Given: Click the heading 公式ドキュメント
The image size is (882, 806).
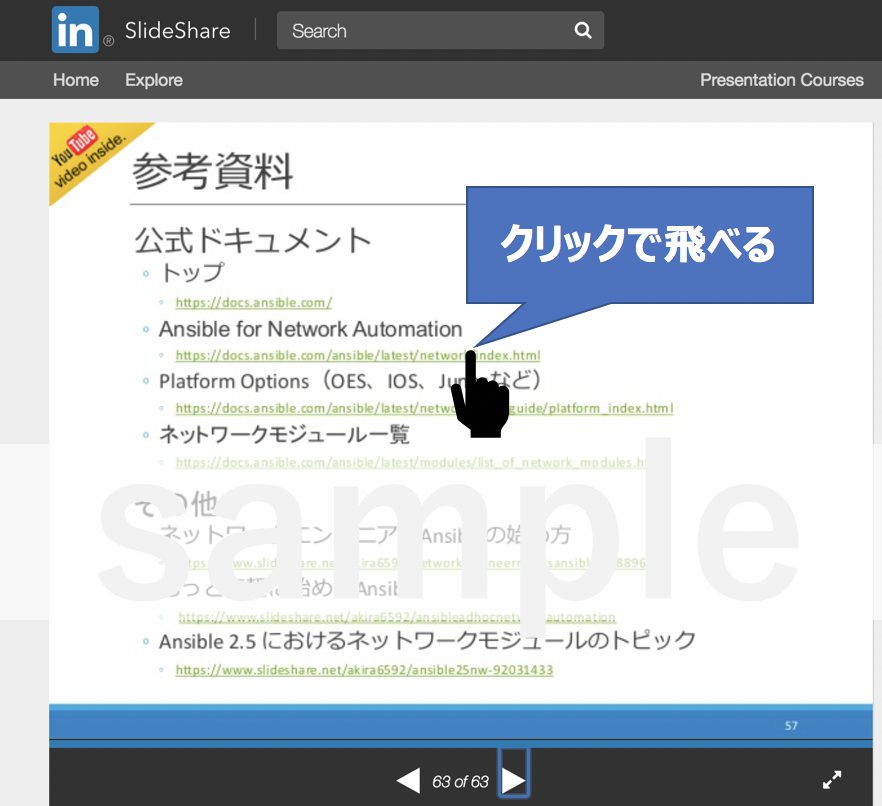Looking at the screenshot, I should (253, 240).
